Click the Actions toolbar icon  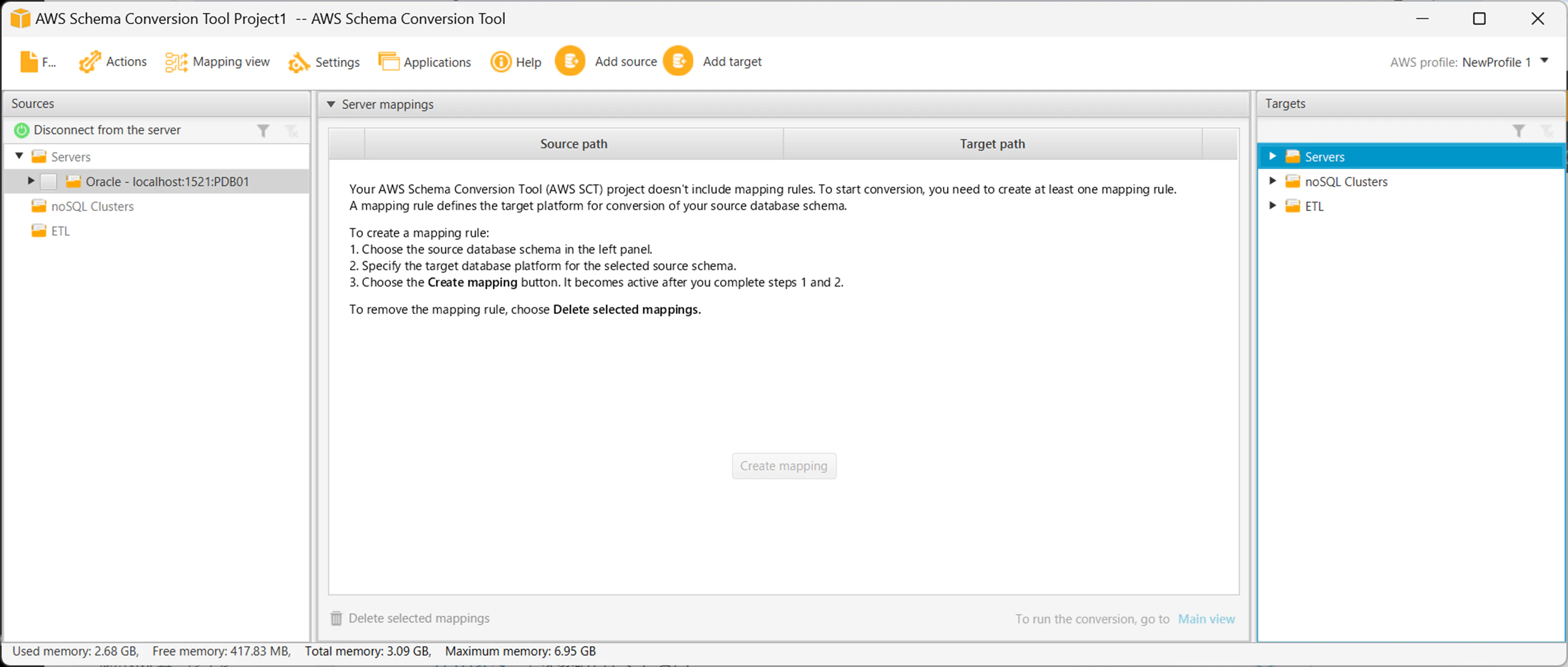pyautogui.click(x=90, y=62)
